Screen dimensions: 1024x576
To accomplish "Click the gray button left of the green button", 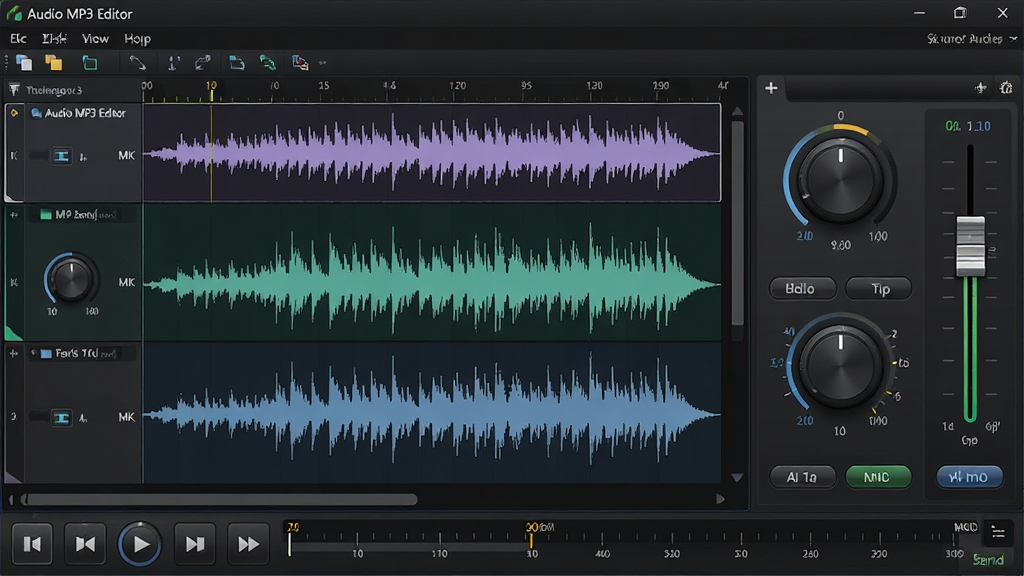I will 803,477.
